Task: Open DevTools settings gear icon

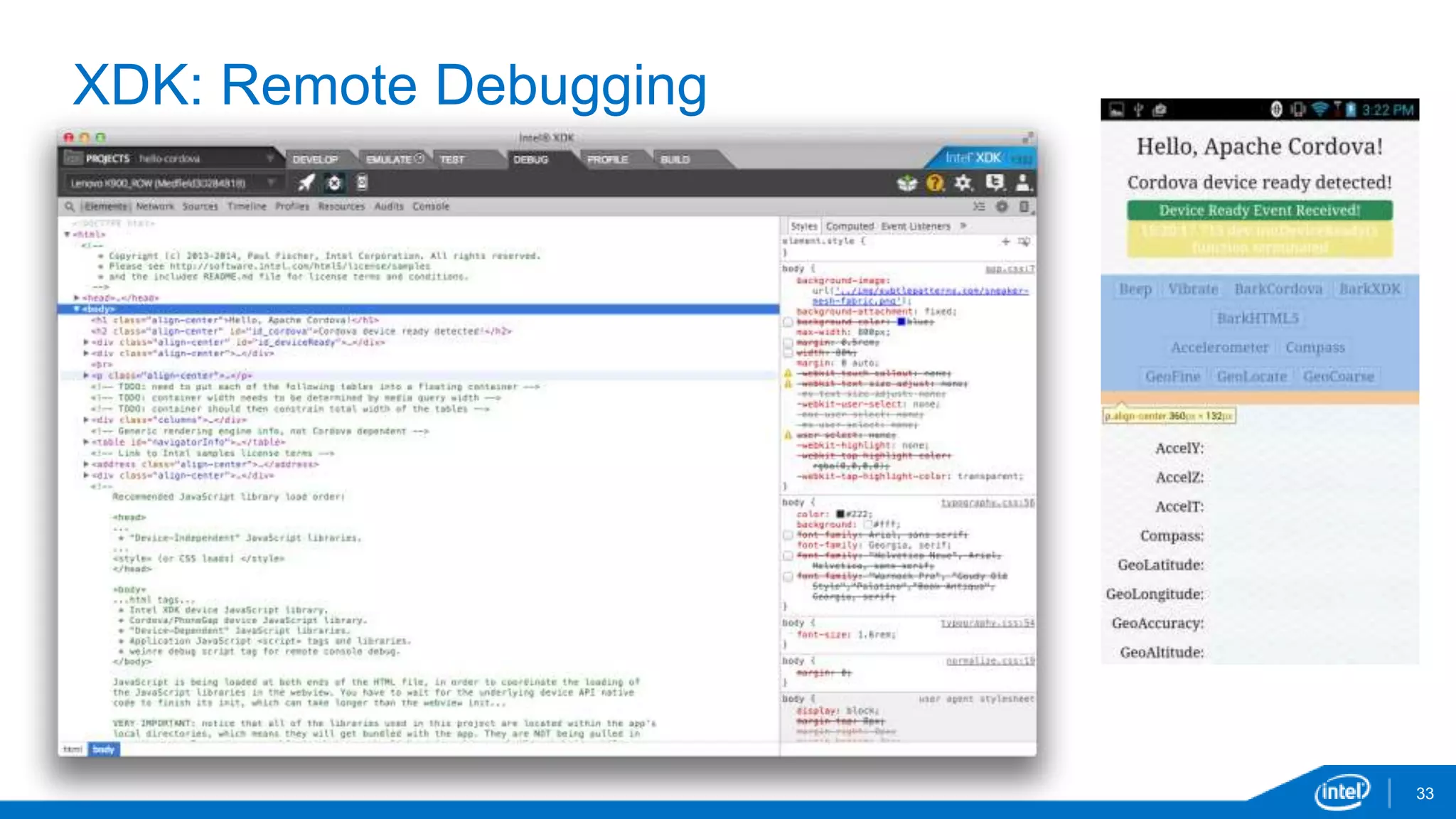Action: point(1002,206)
